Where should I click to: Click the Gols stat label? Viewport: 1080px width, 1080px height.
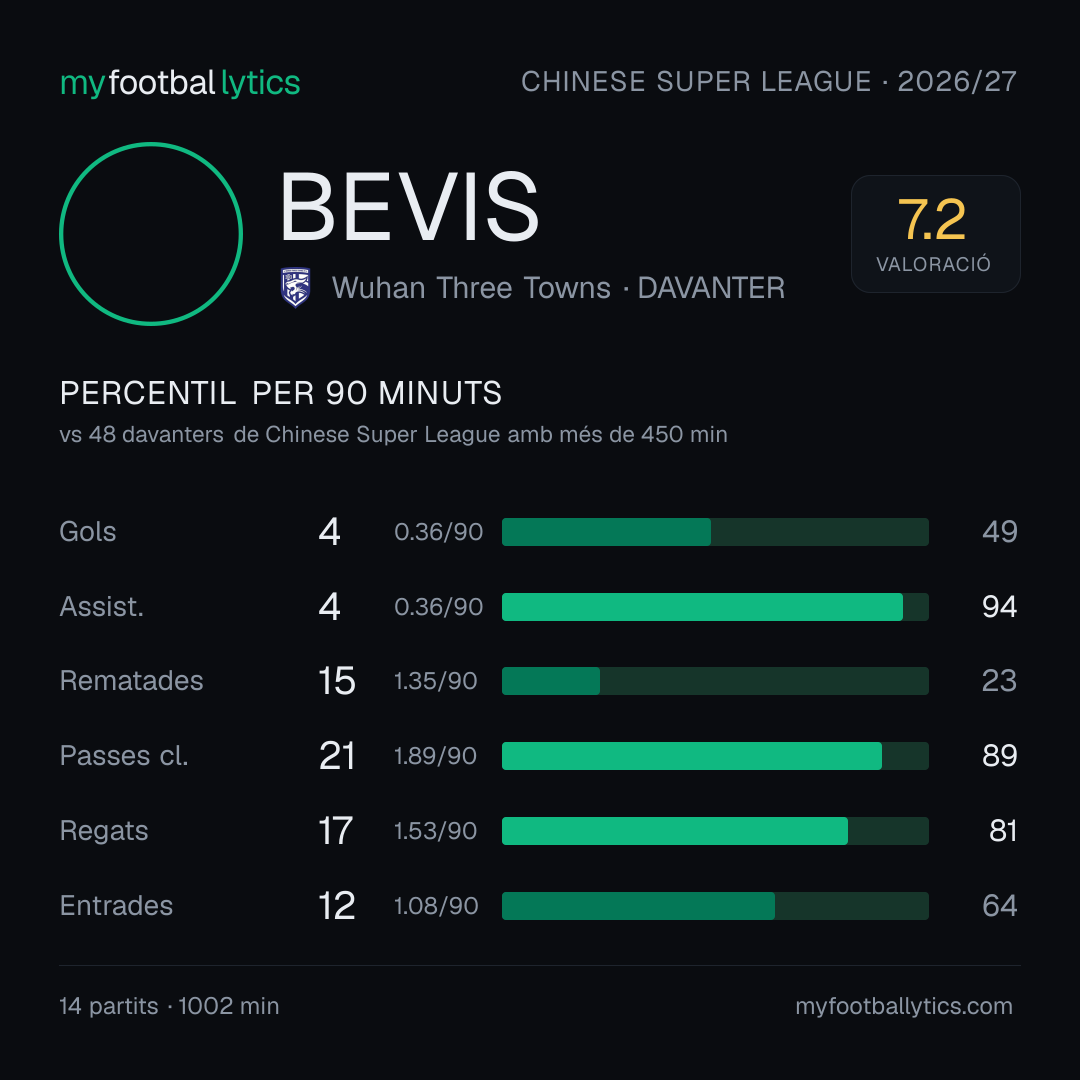click(x=87, y=532)
